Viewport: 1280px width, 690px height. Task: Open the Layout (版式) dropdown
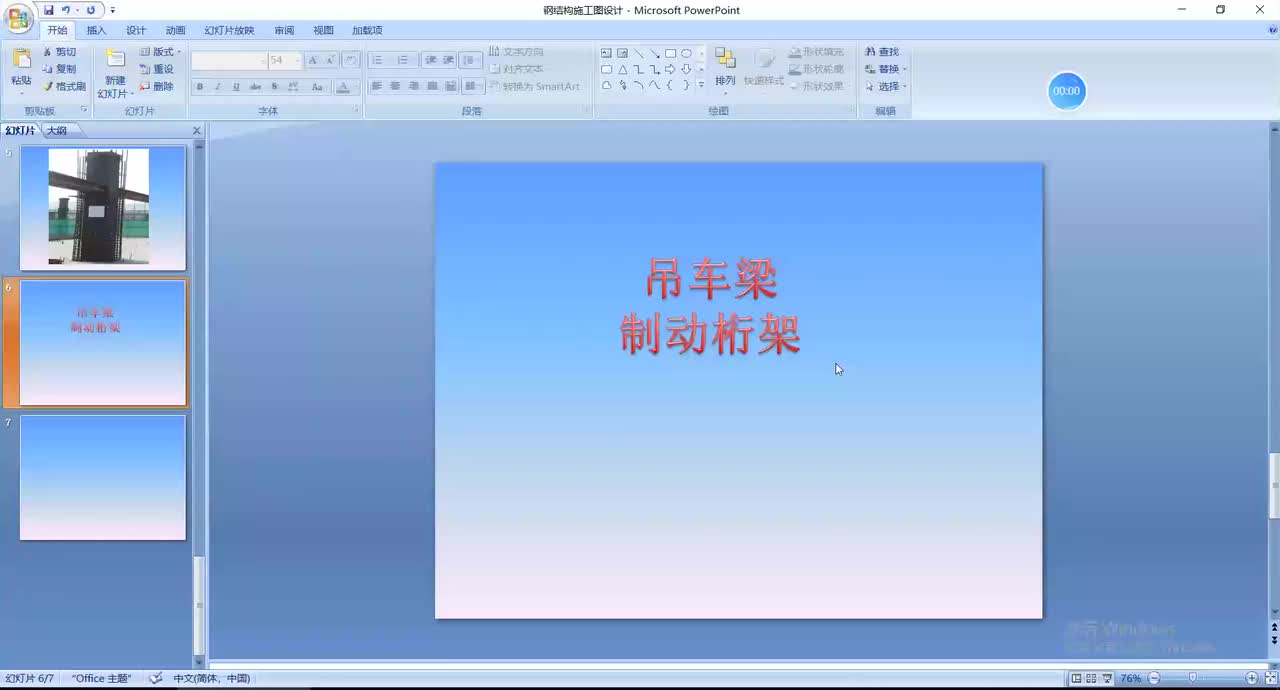160,52
